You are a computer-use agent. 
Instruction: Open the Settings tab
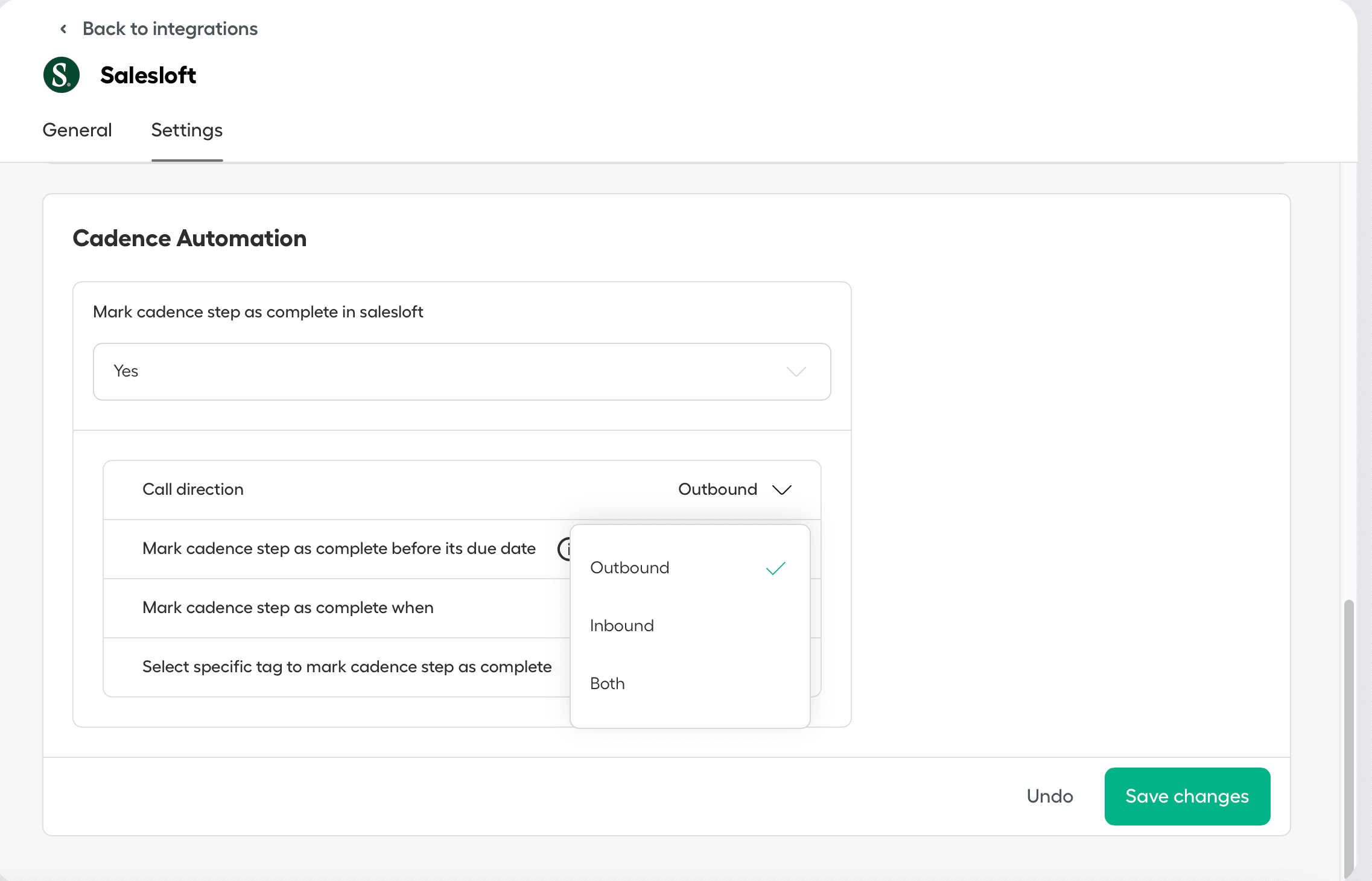pyautogui.click(x=186, y=130)
